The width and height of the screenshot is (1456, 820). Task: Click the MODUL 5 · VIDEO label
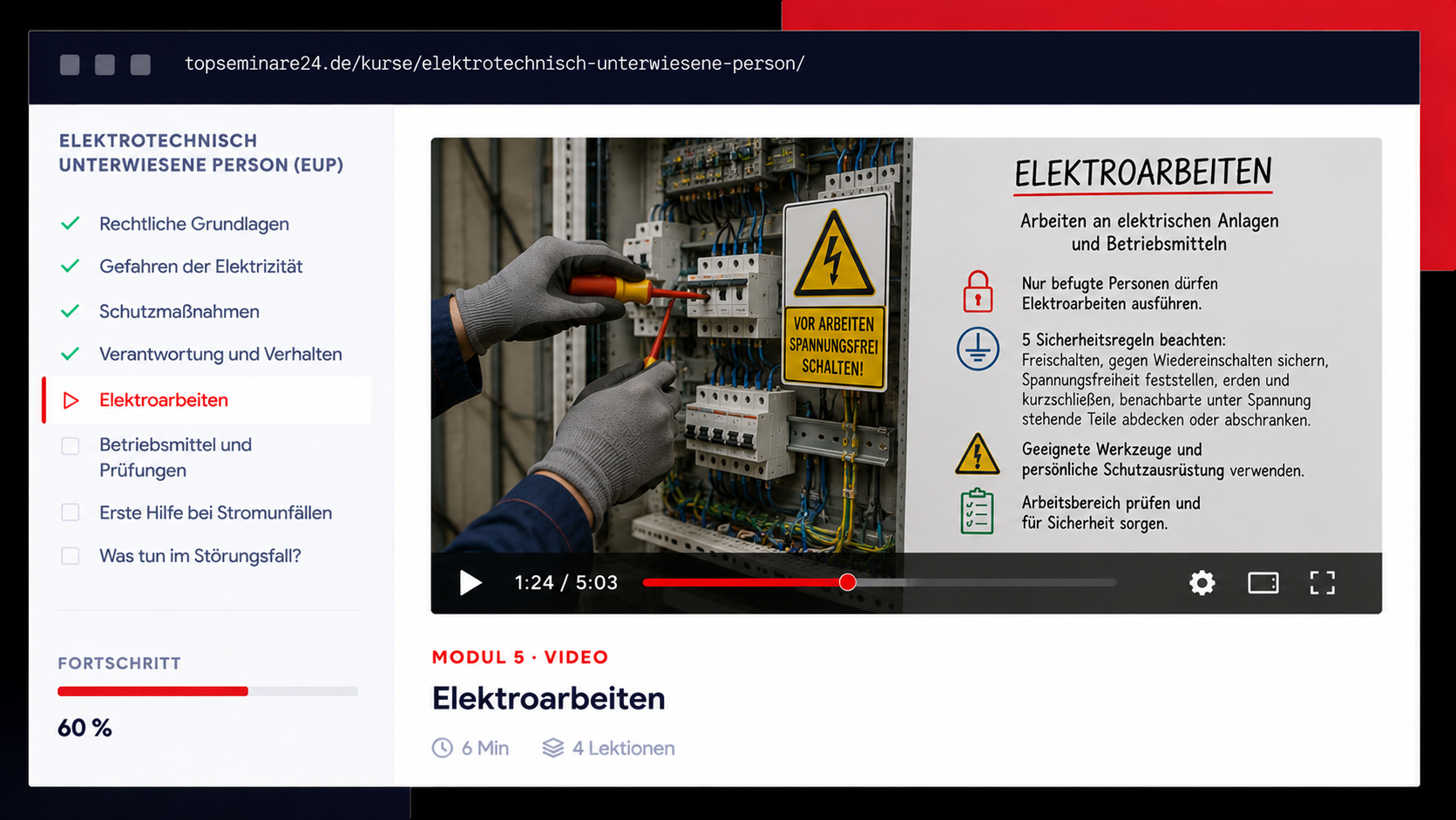pyautogui.click(x=520, y=657)
